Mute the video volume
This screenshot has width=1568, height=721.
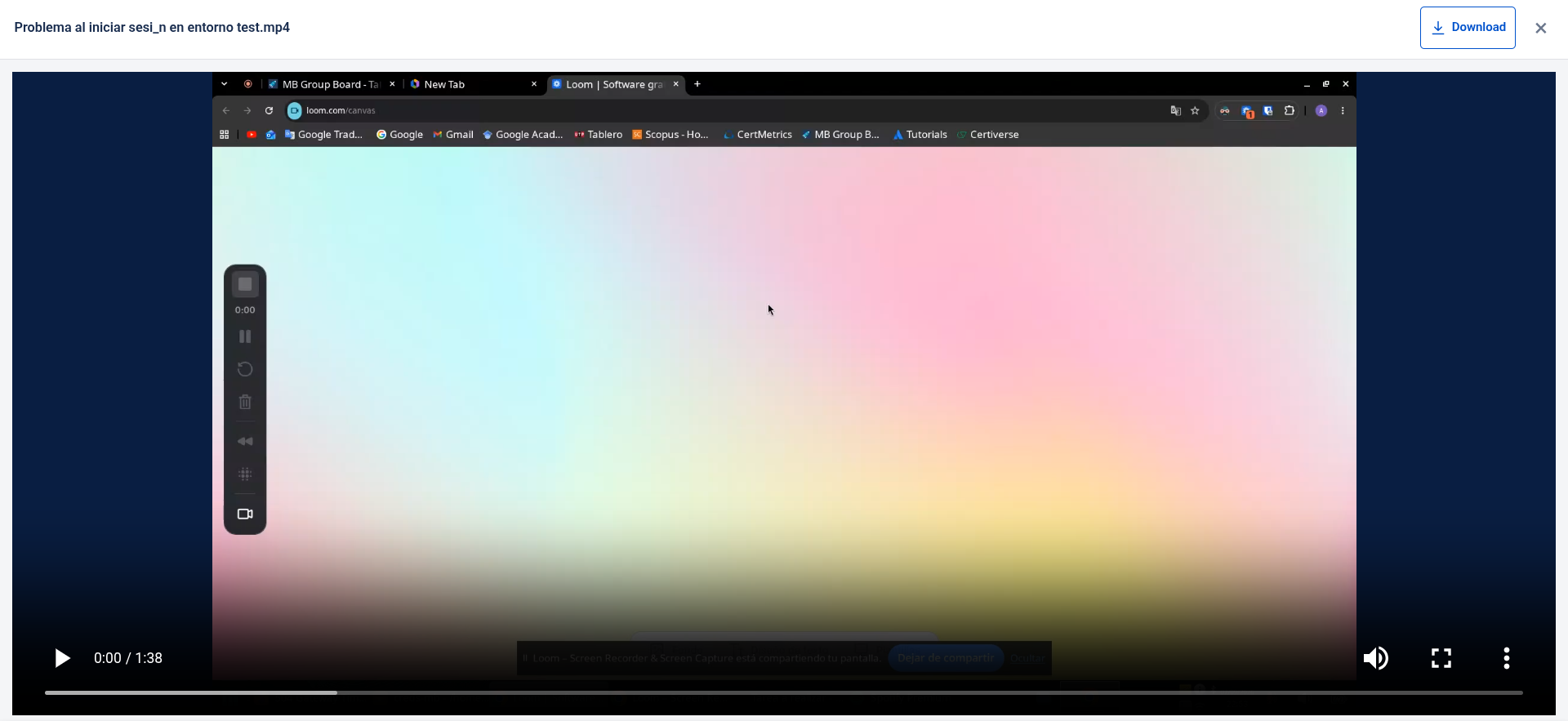point(1376,658)
